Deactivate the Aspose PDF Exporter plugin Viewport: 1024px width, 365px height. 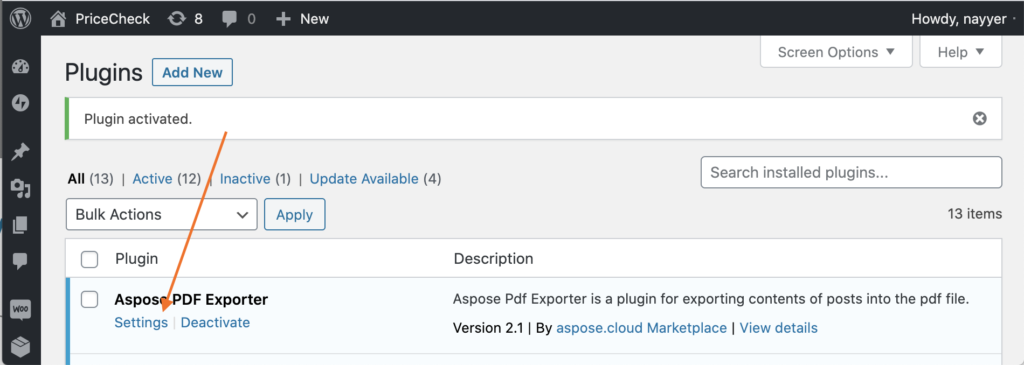(x=215, y=323)
